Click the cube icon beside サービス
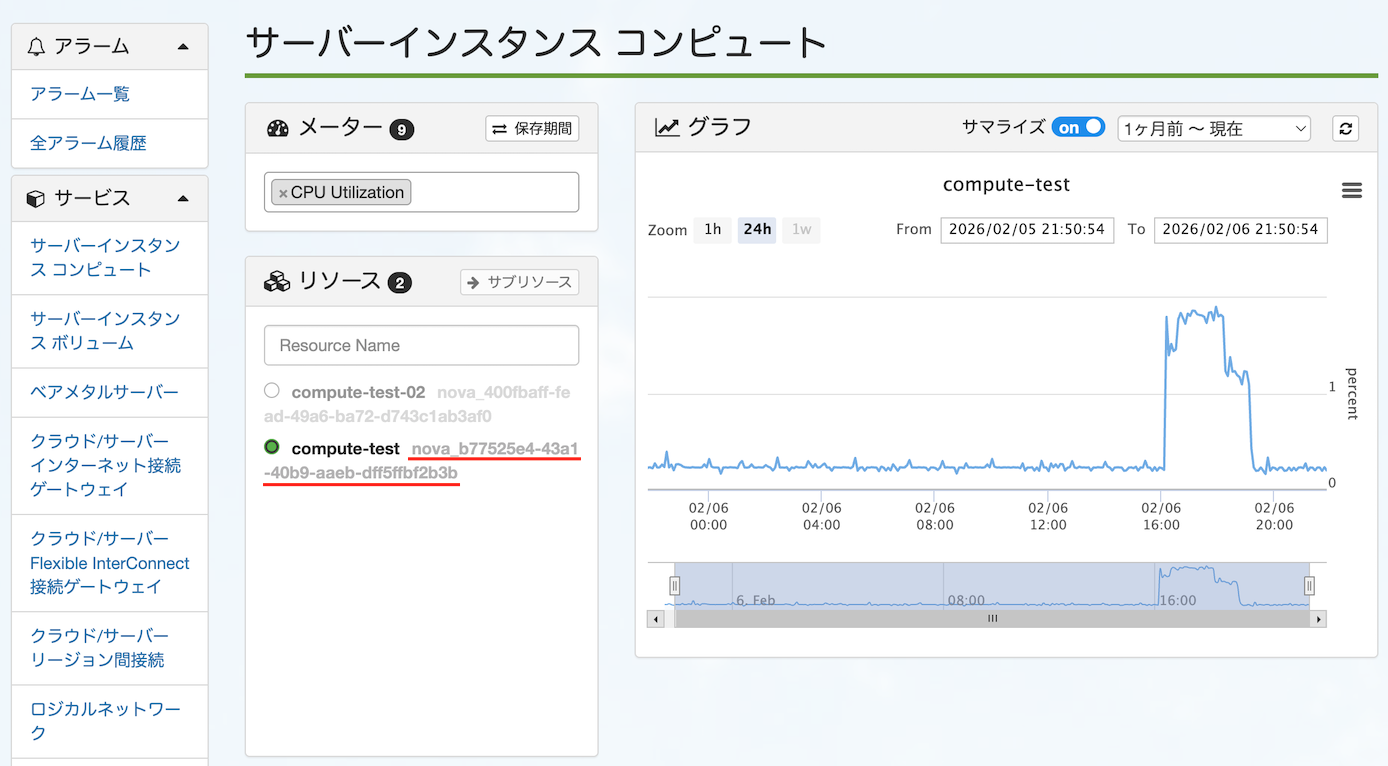1388x766 pixels. [36, 199]
